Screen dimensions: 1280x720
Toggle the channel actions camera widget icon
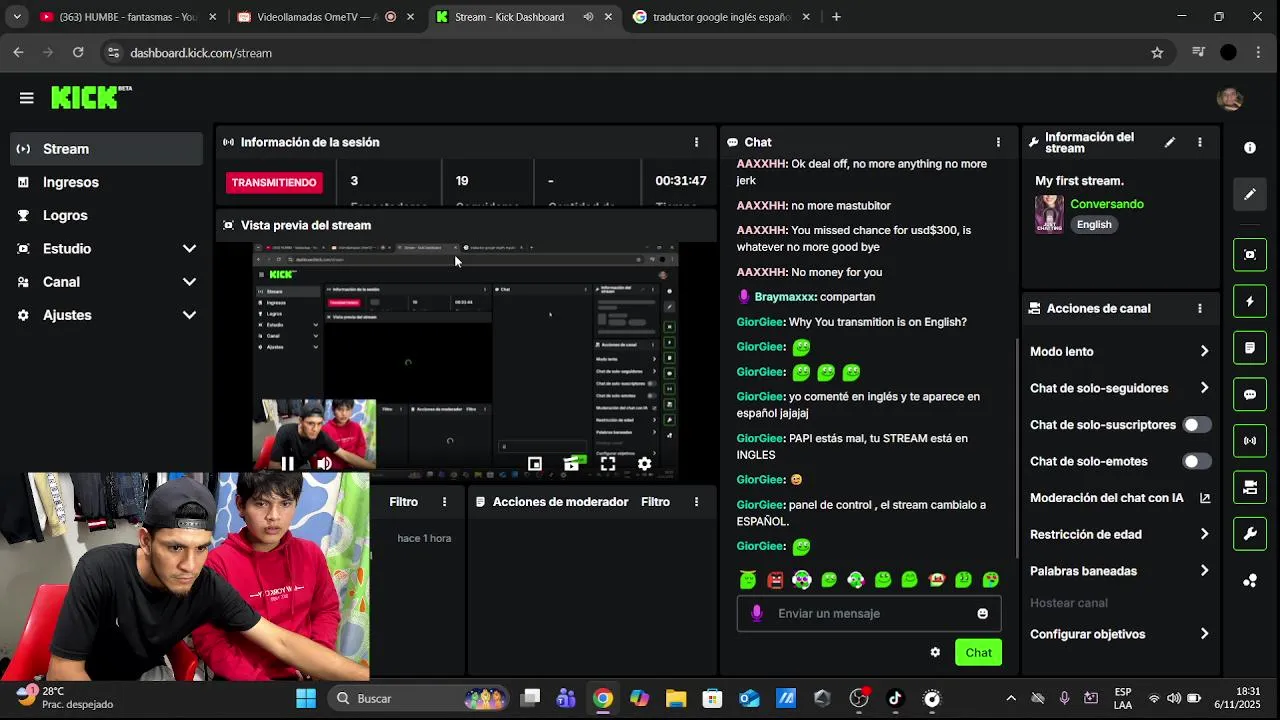(x=1250, y=487)
